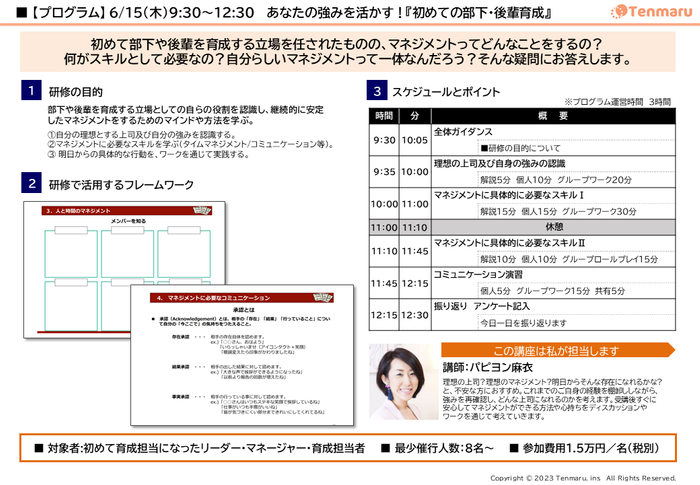Viewport: 700px width, 485px height.
Task: Click the コミュニケーション演習 schedule row
Action: [522, 283]
